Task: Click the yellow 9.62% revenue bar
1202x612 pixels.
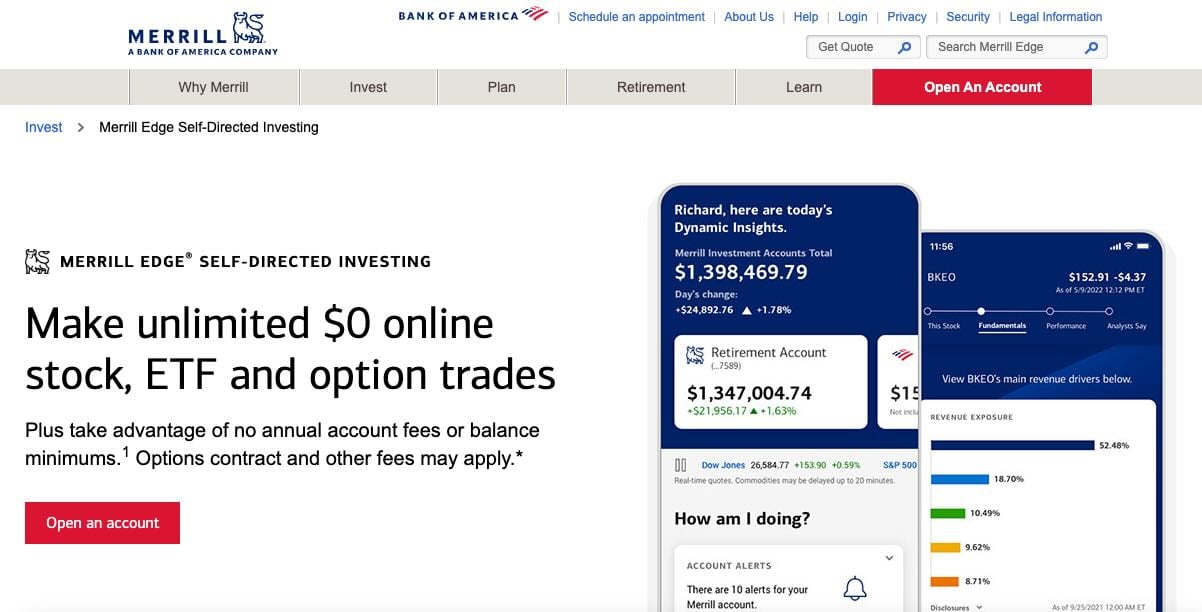Action: point(946,547)
